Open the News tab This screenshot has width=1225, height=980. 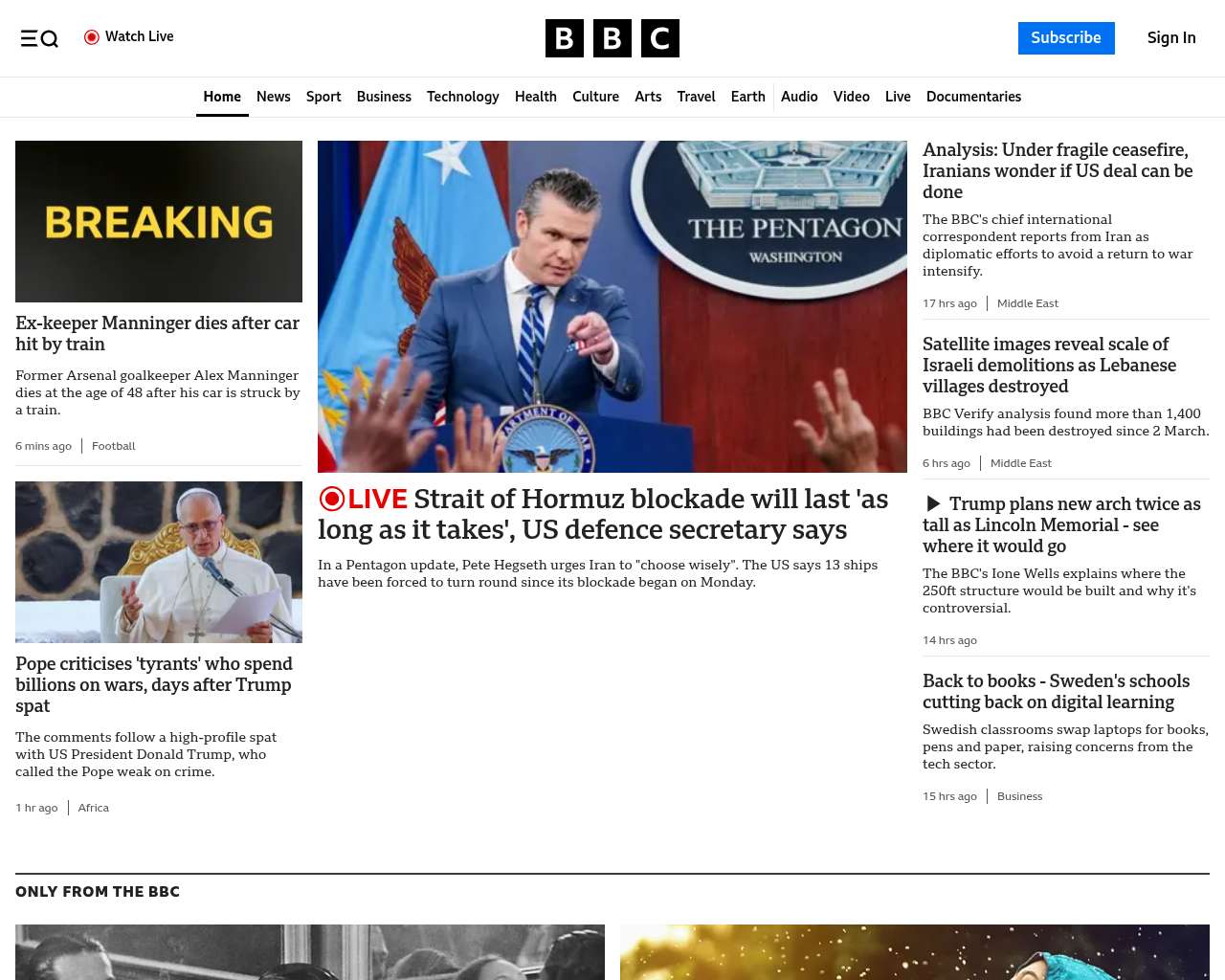click(x=273, y=97)
